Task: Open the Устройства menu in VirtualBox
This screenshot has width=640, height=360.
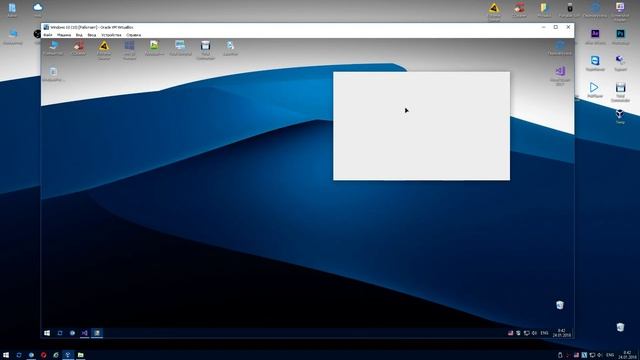Action: [111, 35]
